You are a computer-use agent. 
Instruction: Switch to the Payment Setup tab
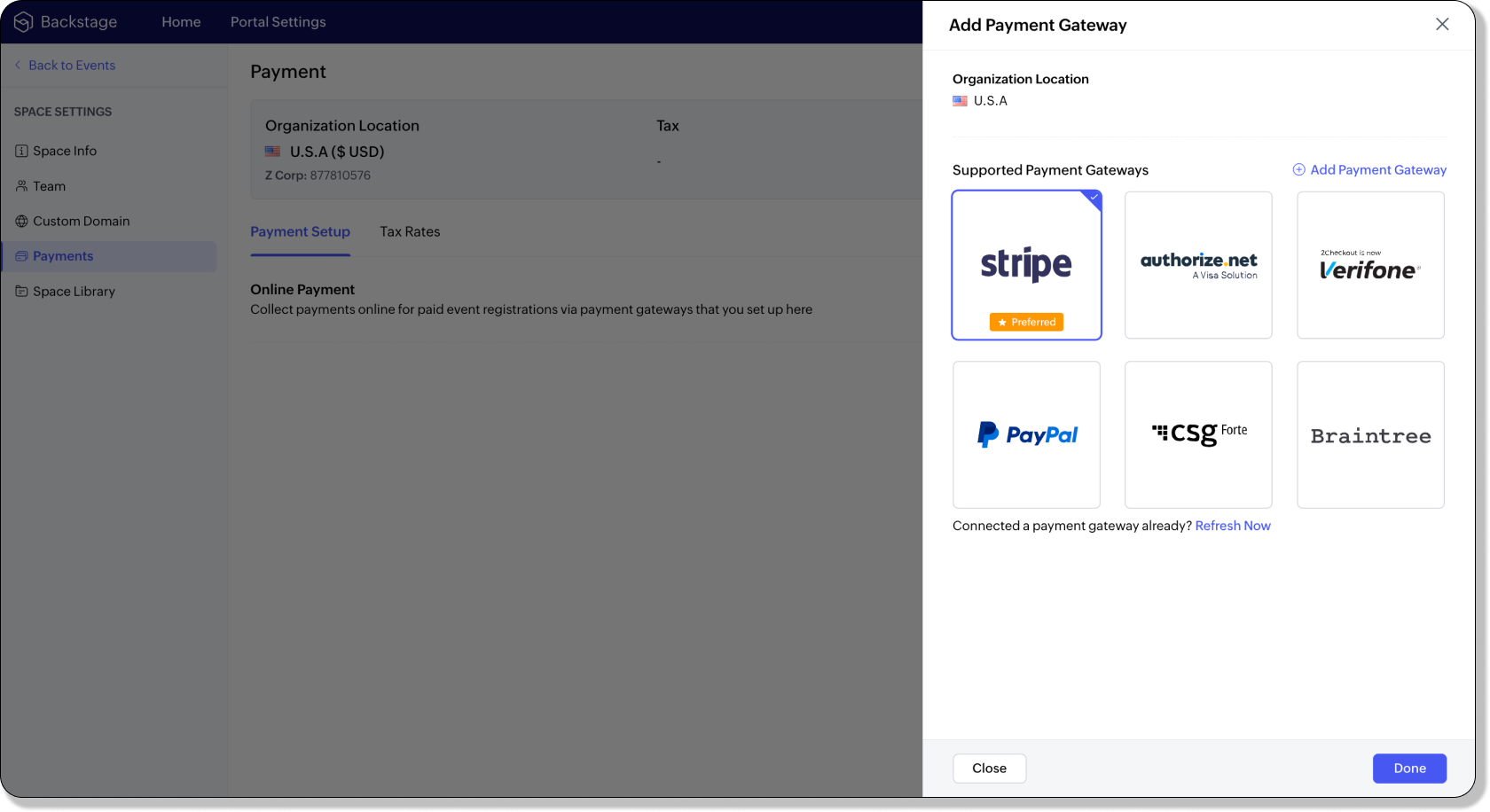click(x=300, y=231)
